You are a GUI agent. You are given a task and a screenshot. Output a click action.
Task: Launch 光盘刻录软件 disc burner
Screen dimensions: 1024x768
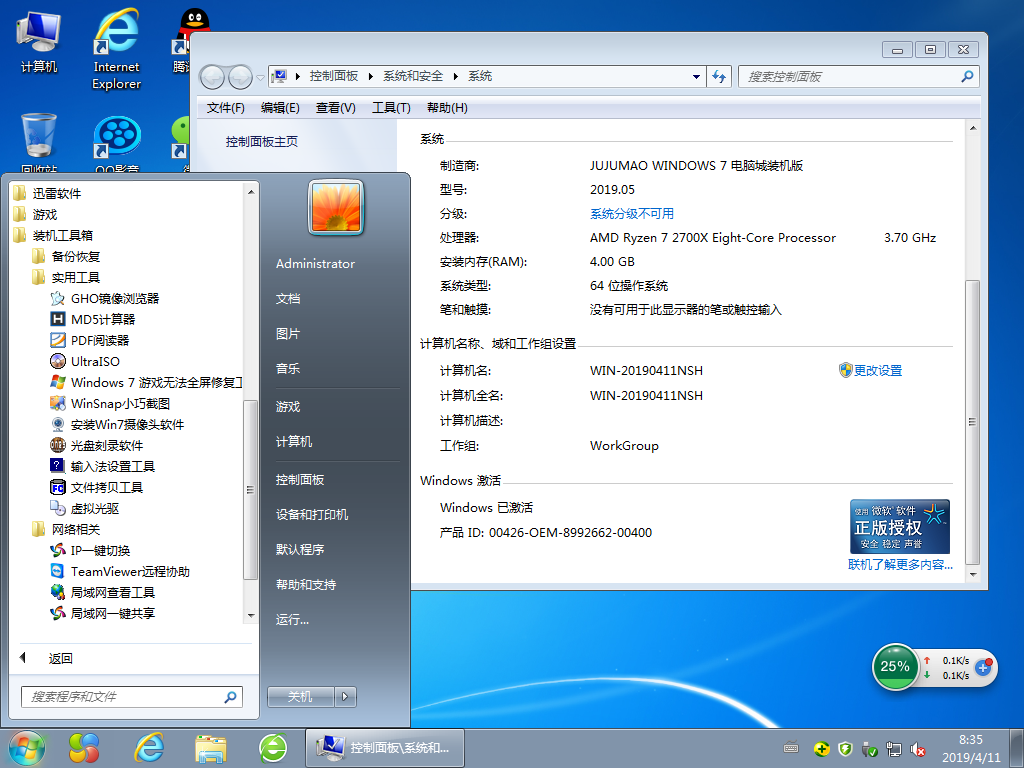coord(106,445)
